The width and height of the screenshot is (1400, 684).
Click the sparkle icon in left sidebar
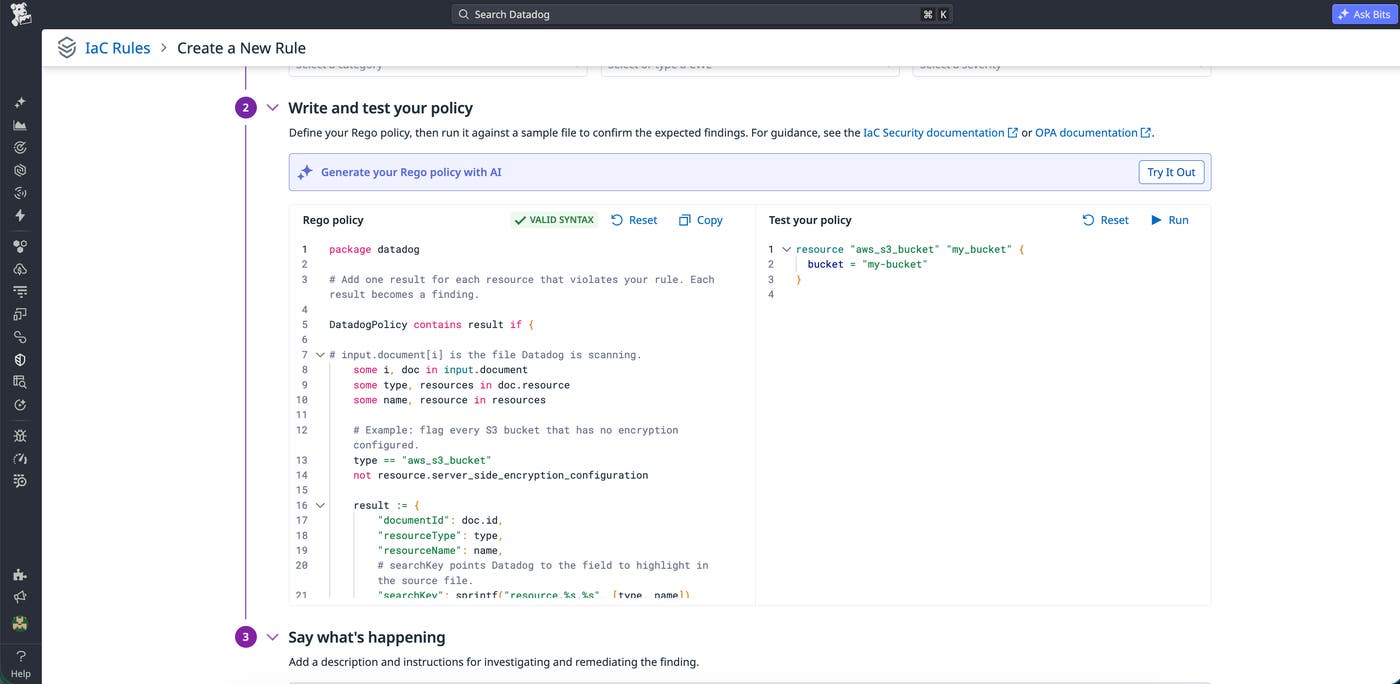[x=20, y=103]
